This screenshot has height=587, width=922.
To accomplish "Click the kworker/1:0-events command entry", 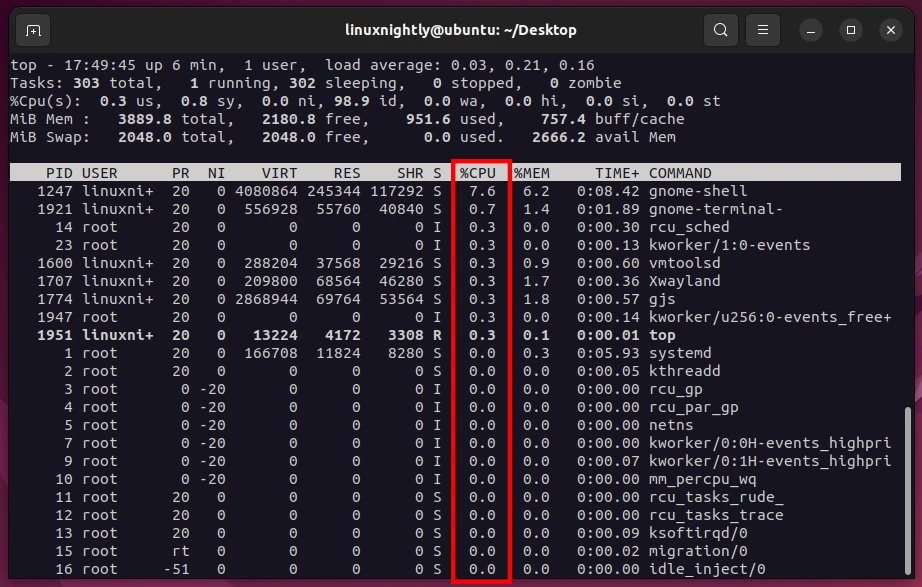I will (x=729, y=245).
